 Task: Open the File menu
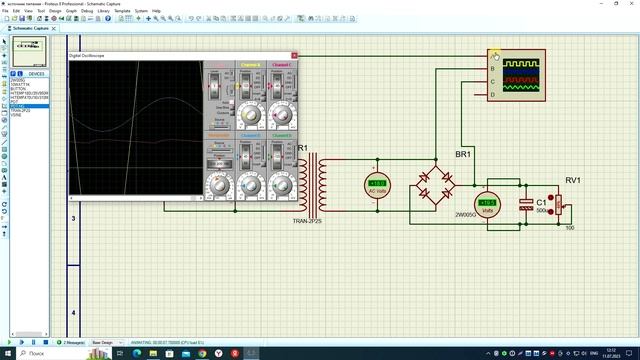(x=5, y=11)
